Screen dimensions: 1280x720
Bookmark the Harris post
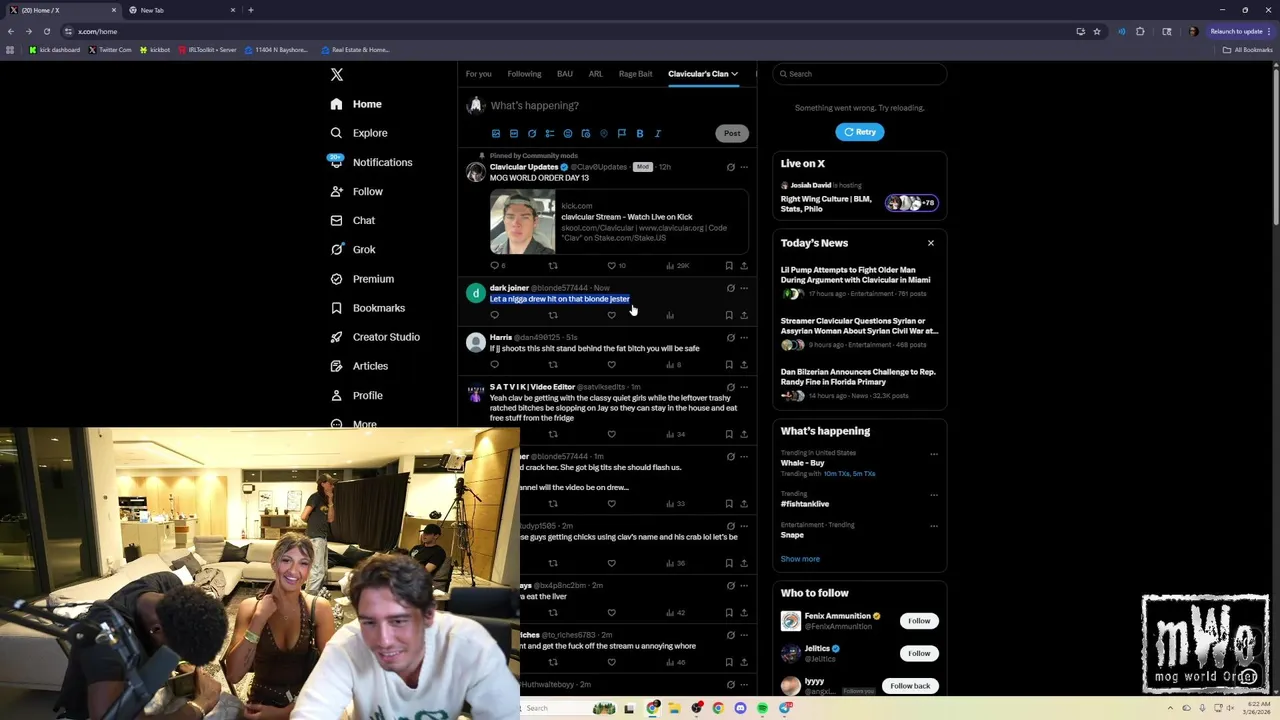(729, 364)
